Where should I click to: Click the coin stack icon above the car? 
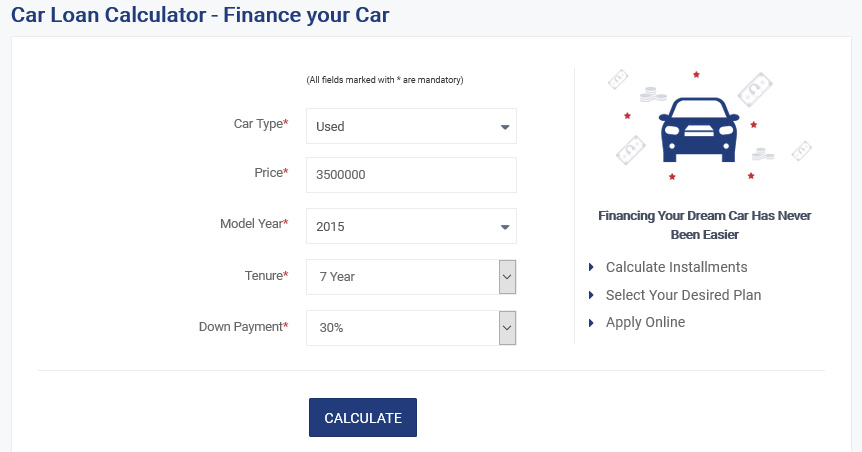pos(653,95)
